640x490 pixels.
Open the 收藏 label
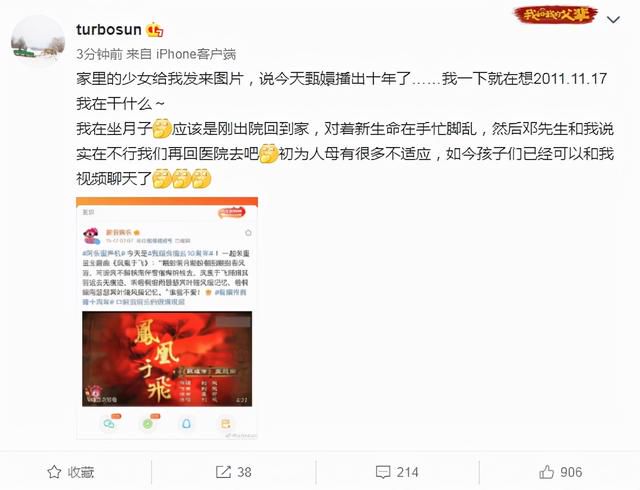[x=81, y=472]
